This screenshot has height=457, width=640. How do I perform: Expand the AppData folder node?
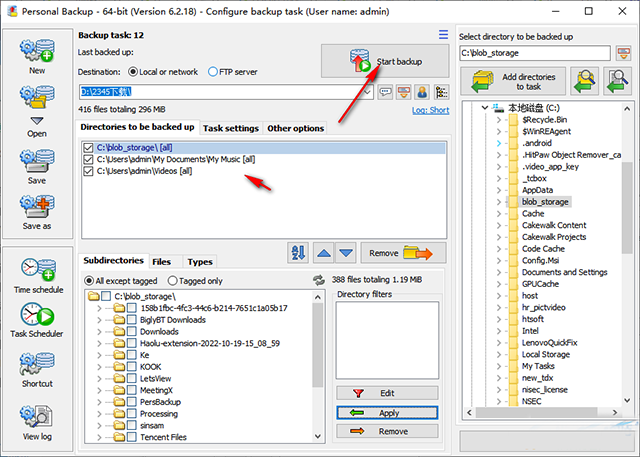(x=498, y=190)
